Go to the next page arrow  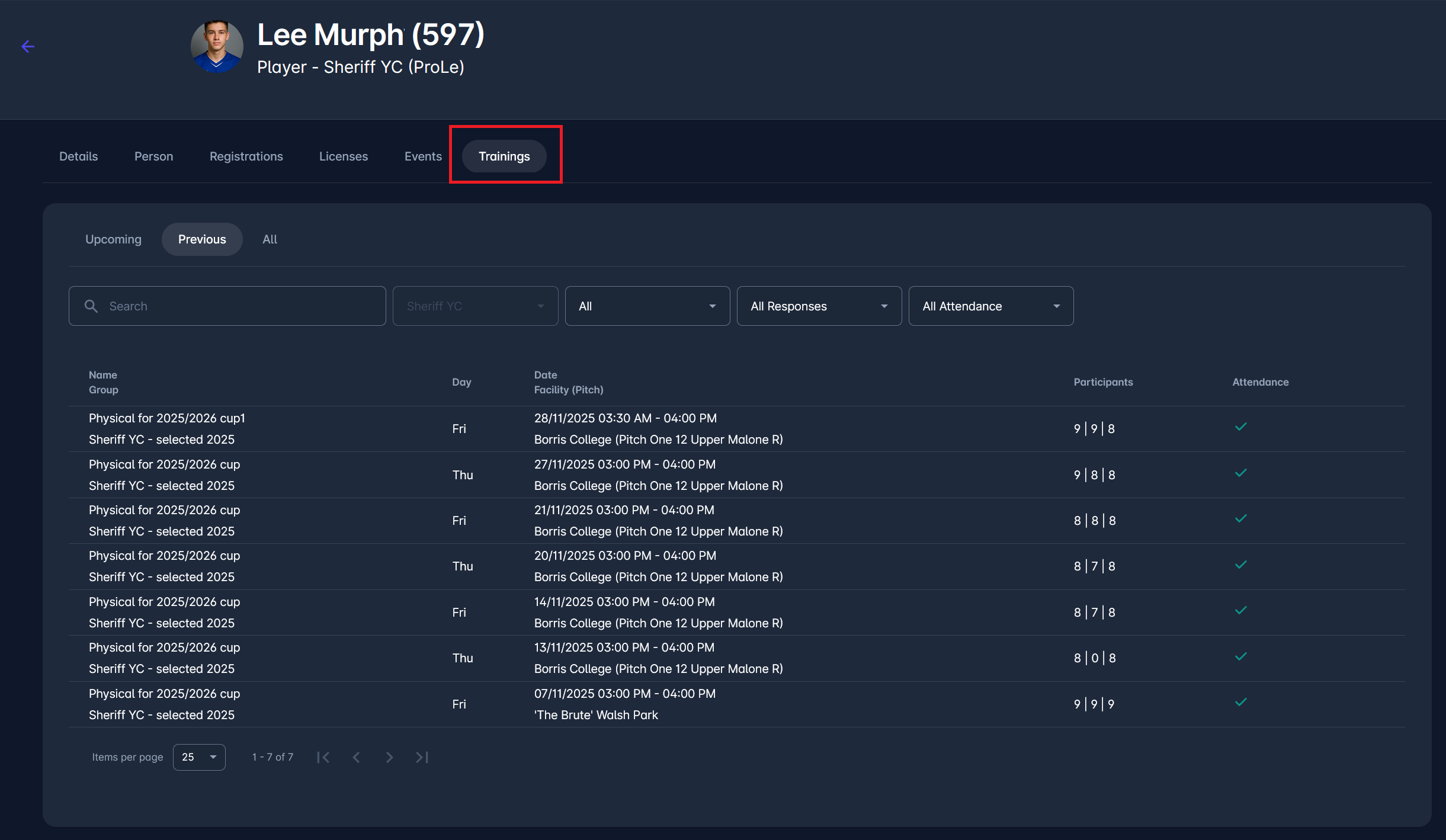(x=389, y=757)
